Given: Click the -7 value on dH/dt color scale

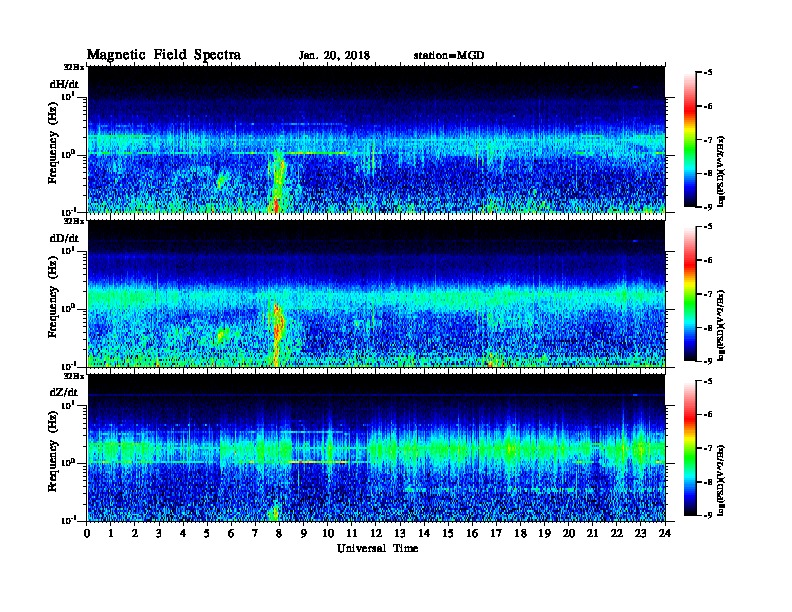Looking at the screenshot, I should pyautogui.click(x=708, y=140).
